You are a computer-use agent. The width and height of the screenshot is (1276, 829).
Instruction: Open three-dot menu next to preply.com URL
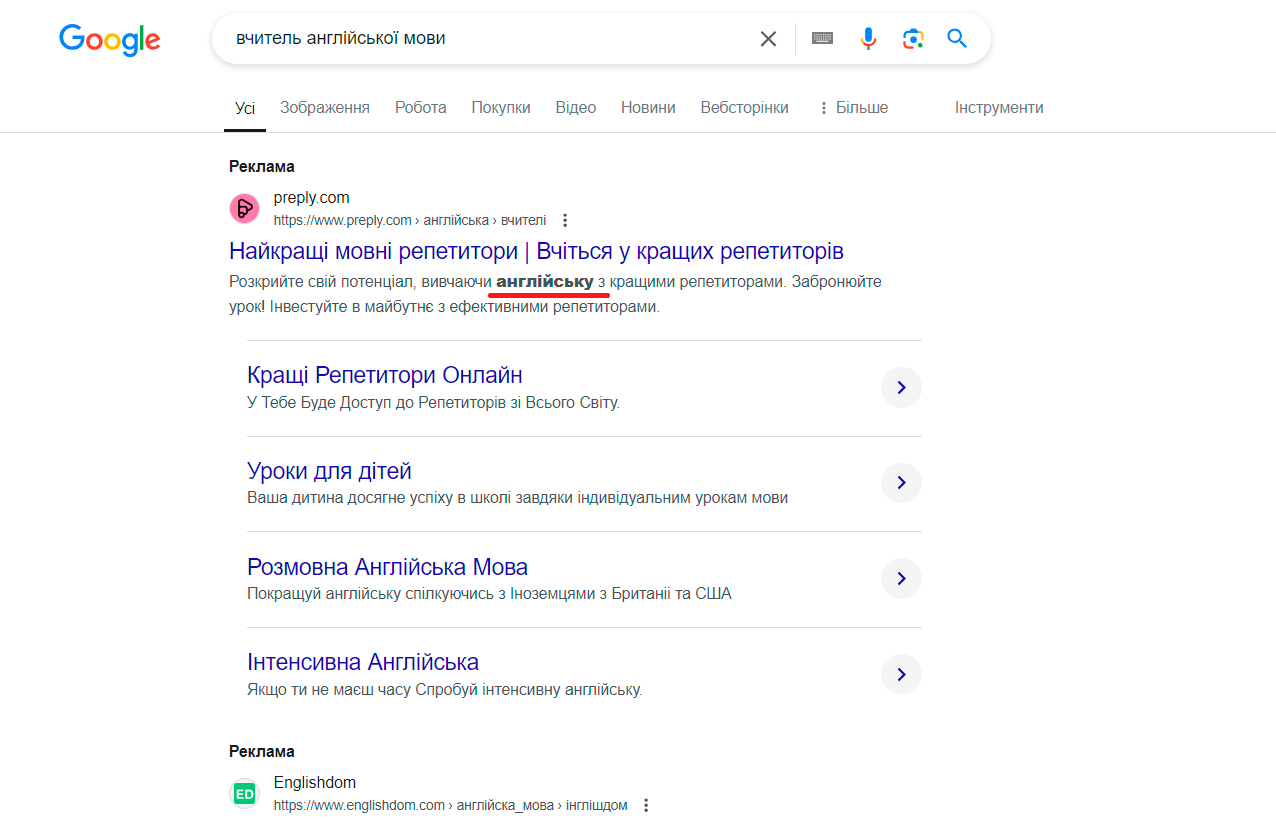[565, 220]
